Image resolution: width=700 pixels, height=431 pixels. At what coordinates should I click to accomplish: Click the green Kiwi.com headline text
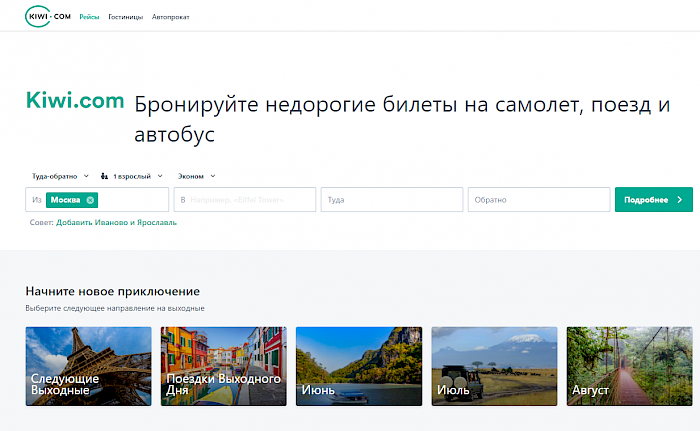(x=75, y=100)
